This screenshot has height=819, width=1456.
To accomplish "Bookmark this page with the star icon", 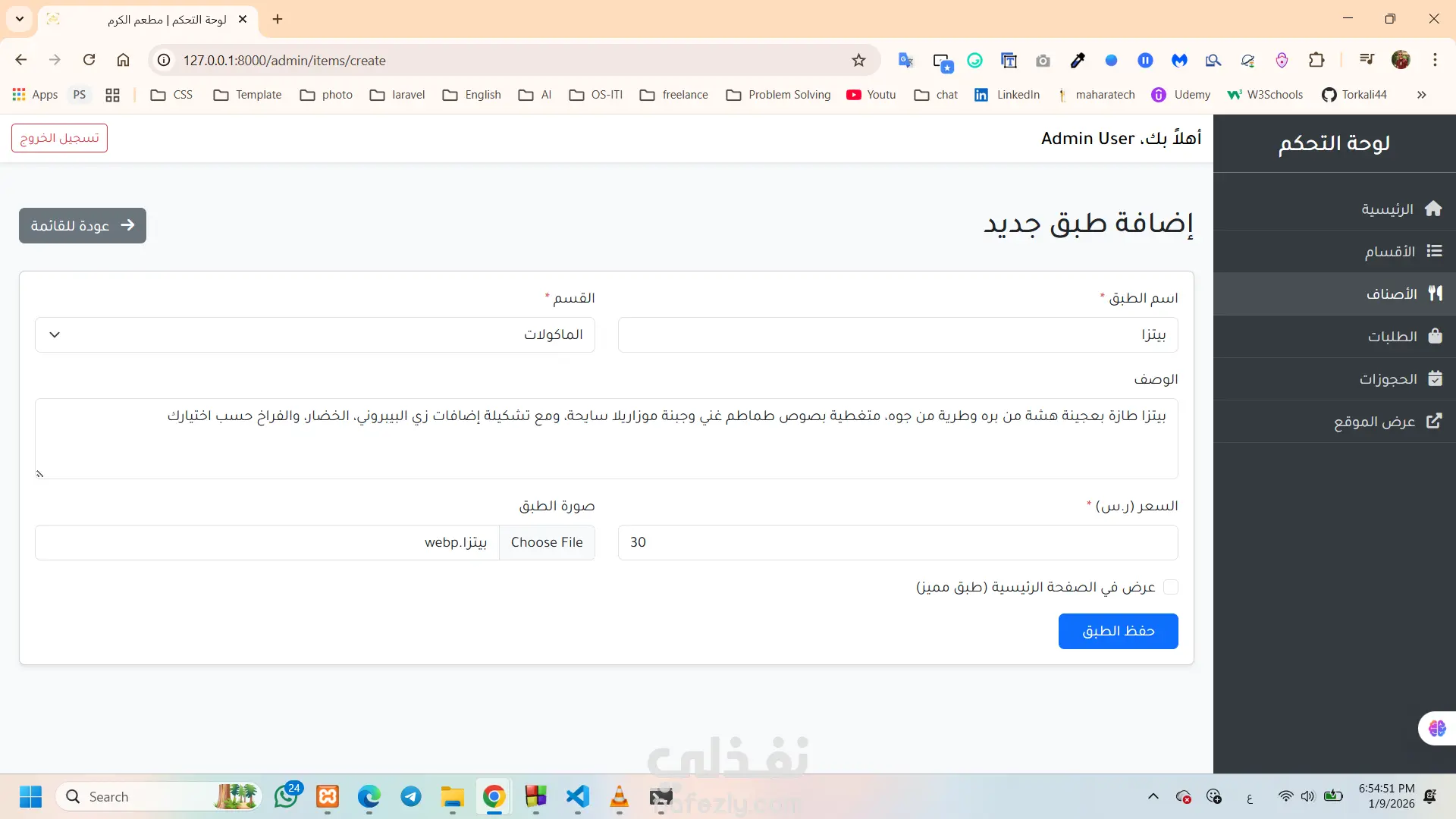I will (858, 61).
